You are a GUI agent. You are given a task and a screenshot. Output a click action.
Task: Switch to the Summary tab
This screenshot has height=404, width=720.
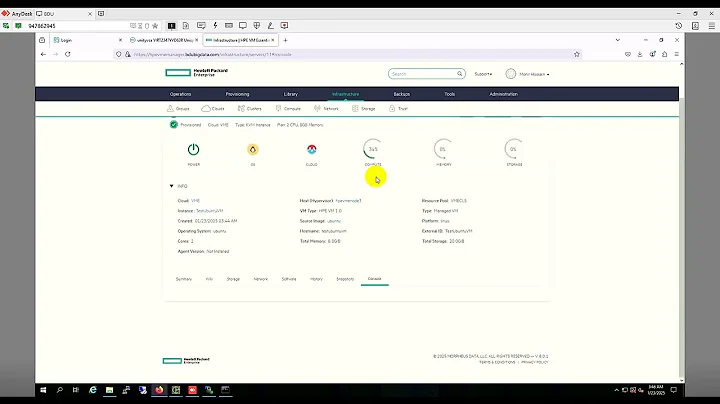coord(184,279)
